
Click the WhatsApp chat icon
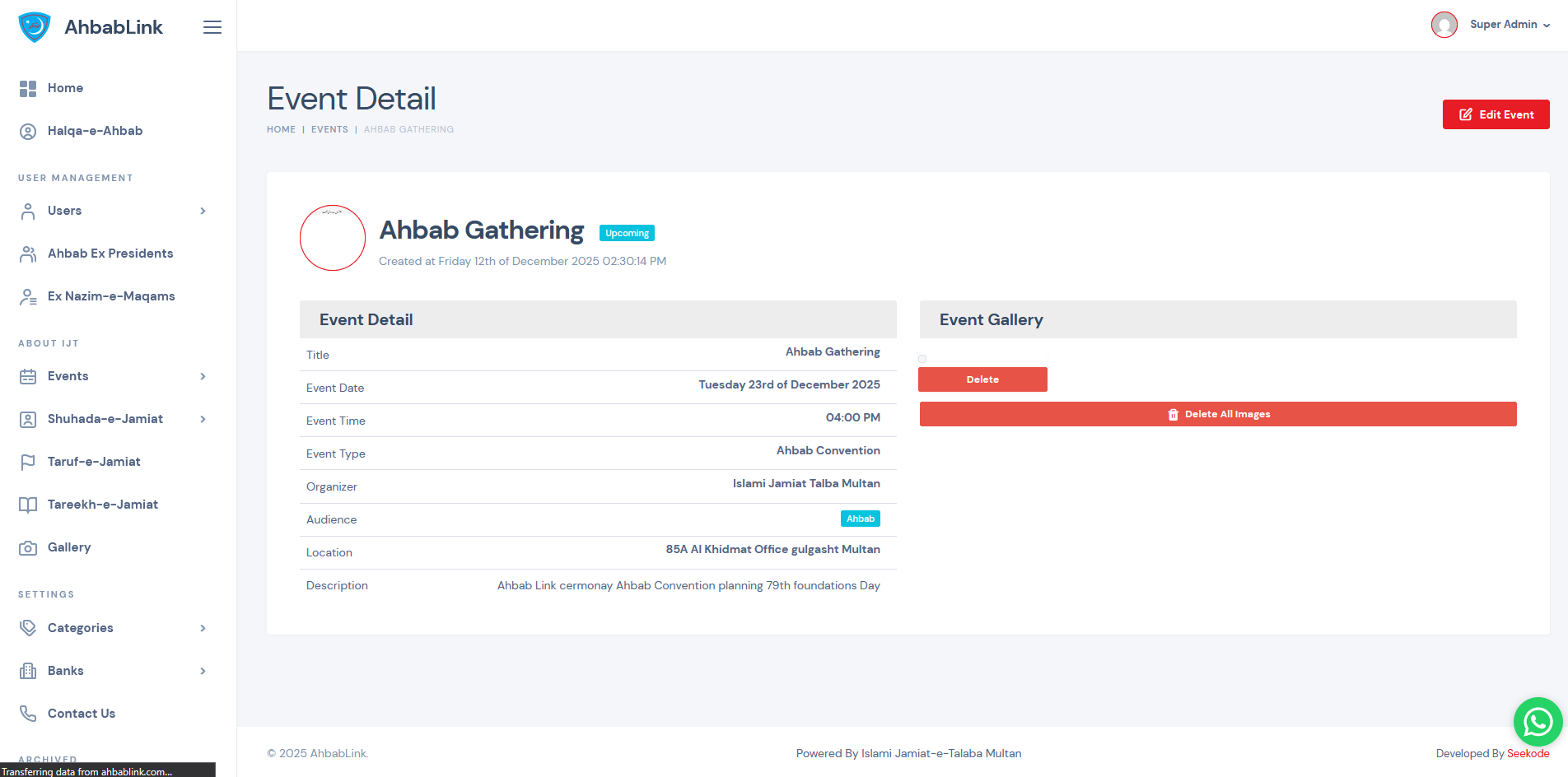pos(1538,722)
